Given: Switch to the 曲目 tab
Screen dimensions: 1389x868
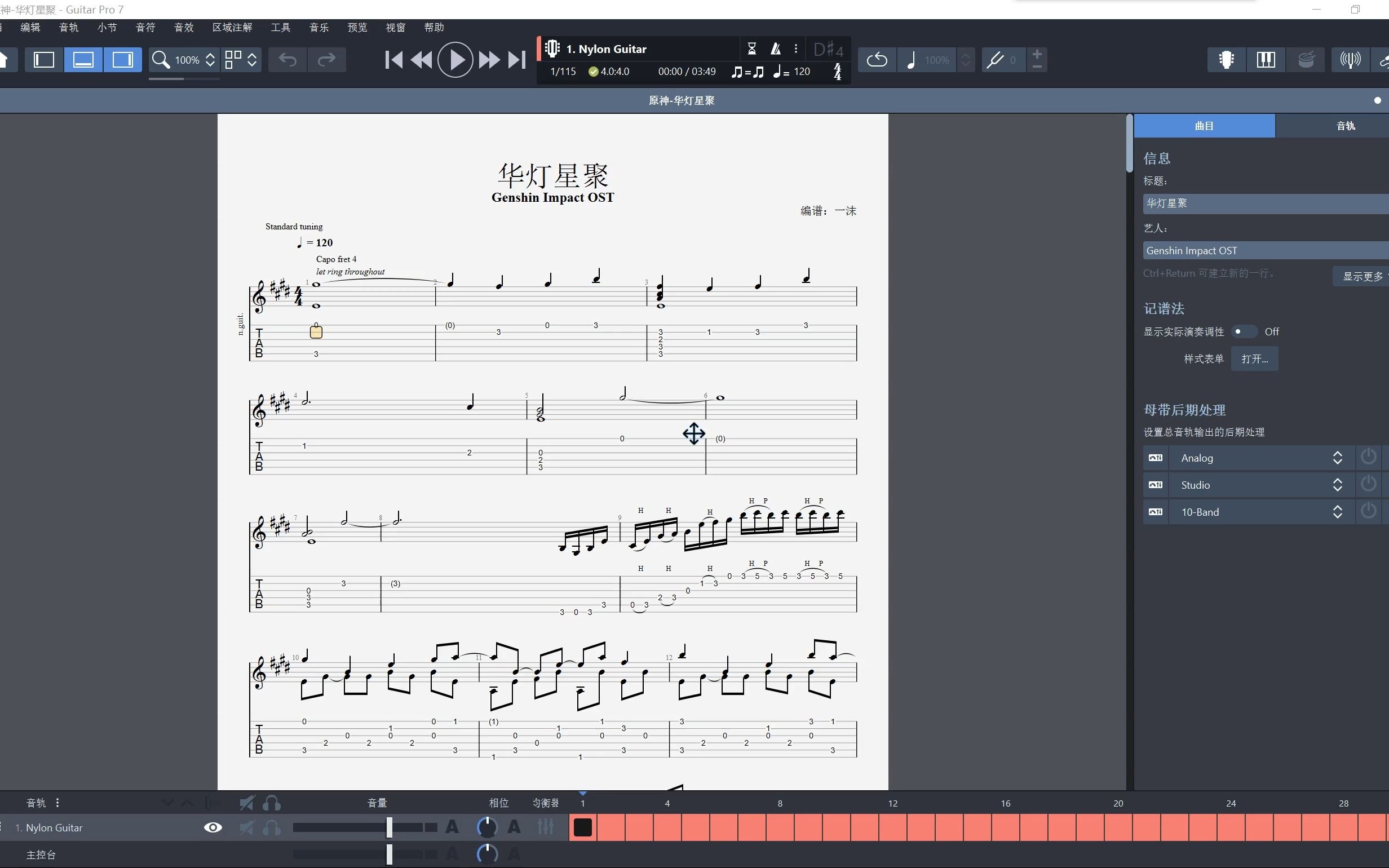Looking at the screenshot, I should 1204,126.
